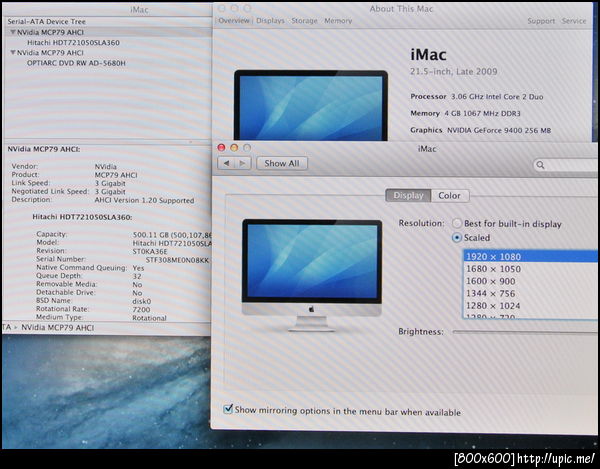Click the iMac picture in Displays preferences
This screenshot has height=469, width=600.
tap(312, 275)
